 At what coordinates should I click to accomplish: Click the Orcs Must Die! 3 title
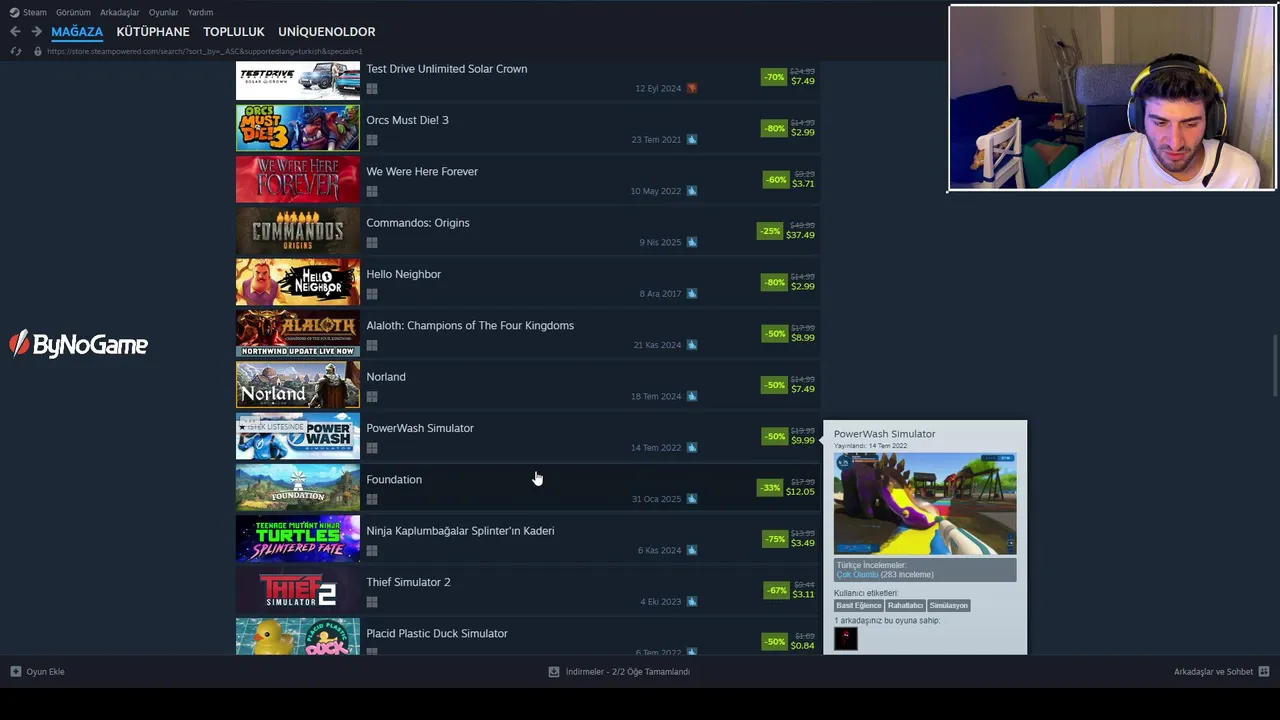(407, 120)
